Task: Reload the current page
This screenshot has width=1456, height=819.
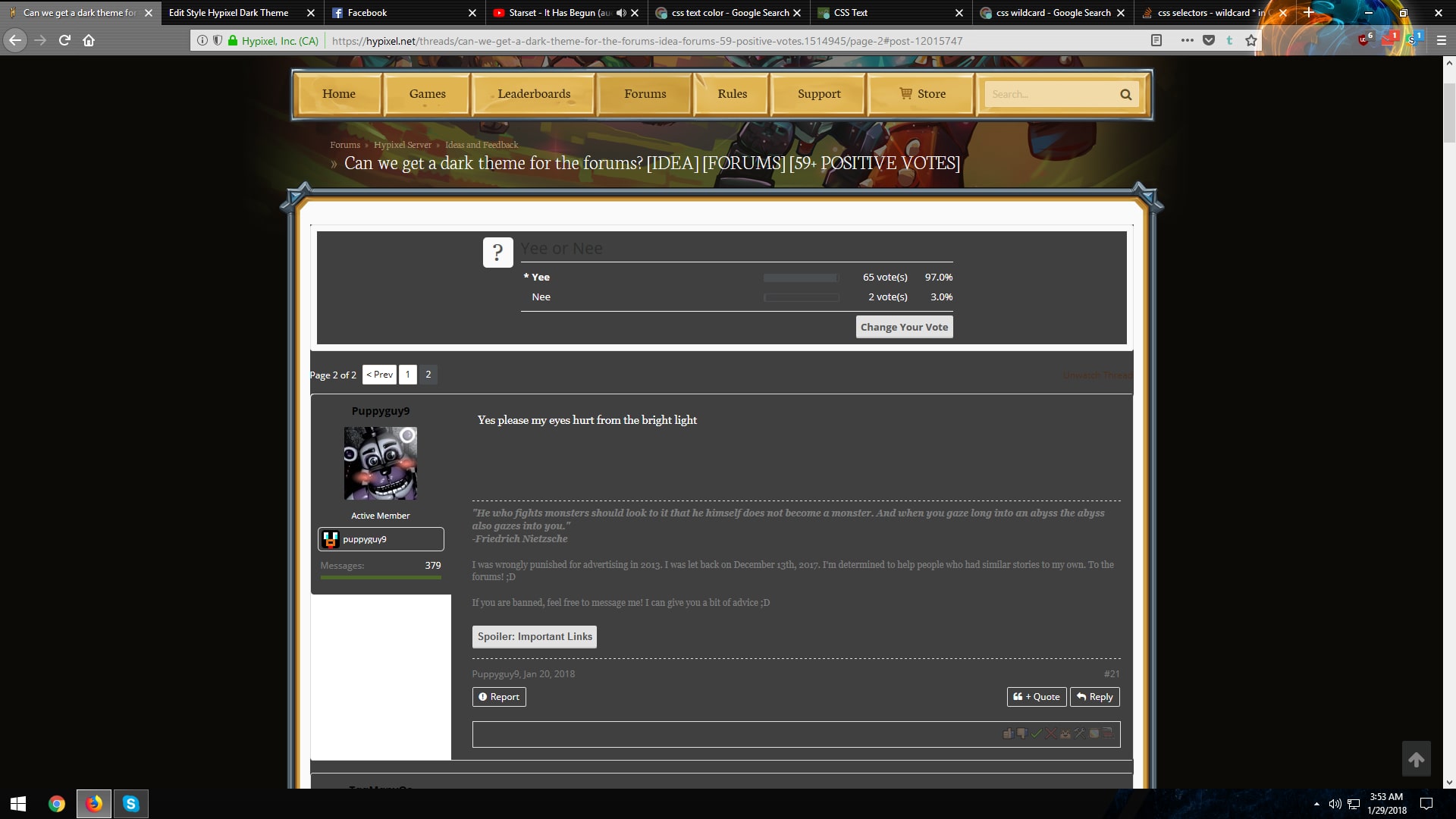Action: tap(64, 40)
